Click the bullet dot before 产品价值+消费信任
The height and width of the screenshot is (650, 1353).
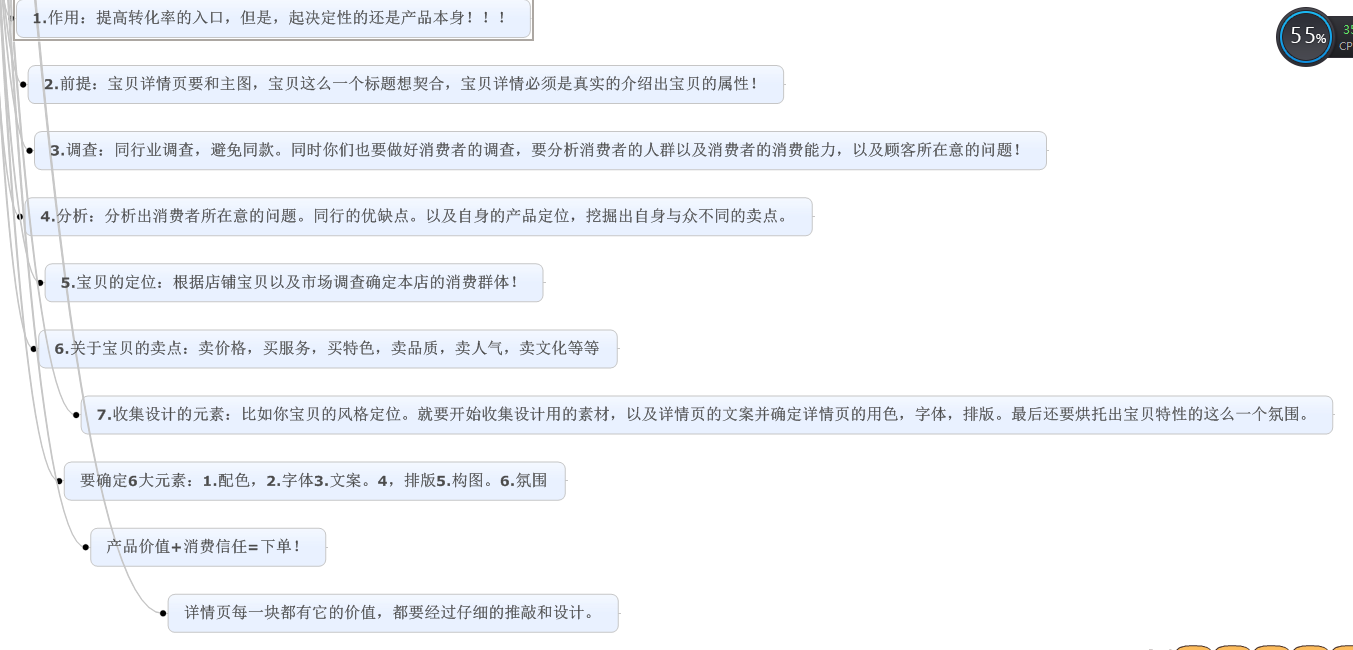pyautogui.click(x=86, y=547)
